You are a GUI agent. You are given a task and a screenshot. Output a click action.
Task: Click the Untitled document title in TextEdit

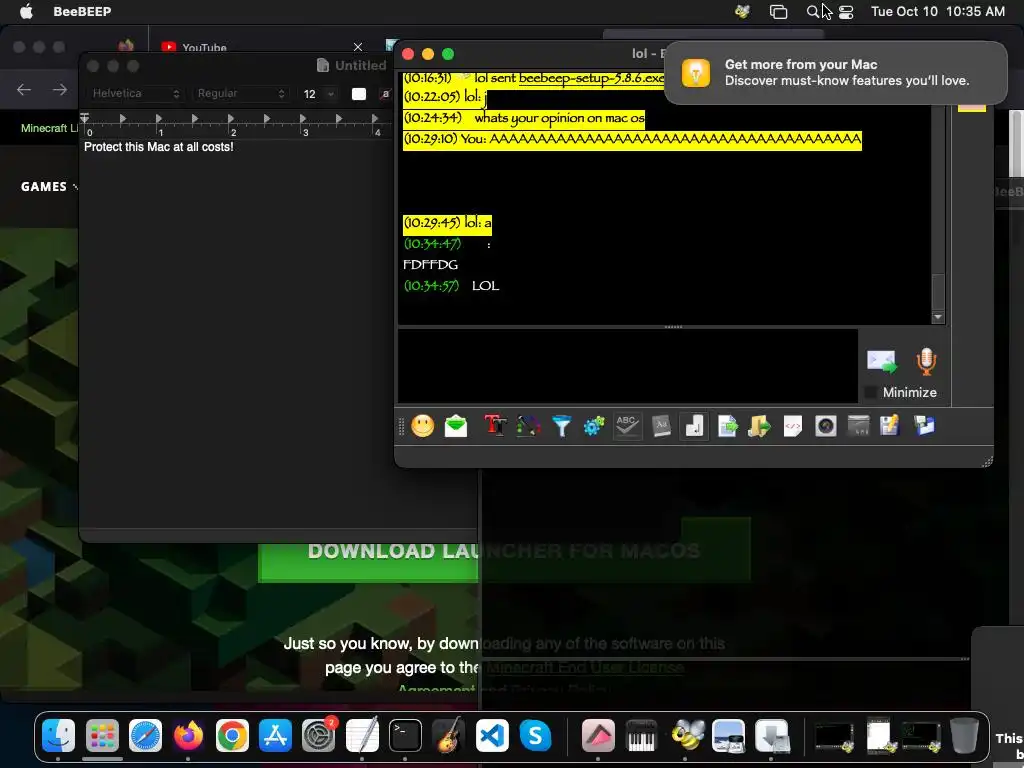pyautogui.click(x=360, y=65)
